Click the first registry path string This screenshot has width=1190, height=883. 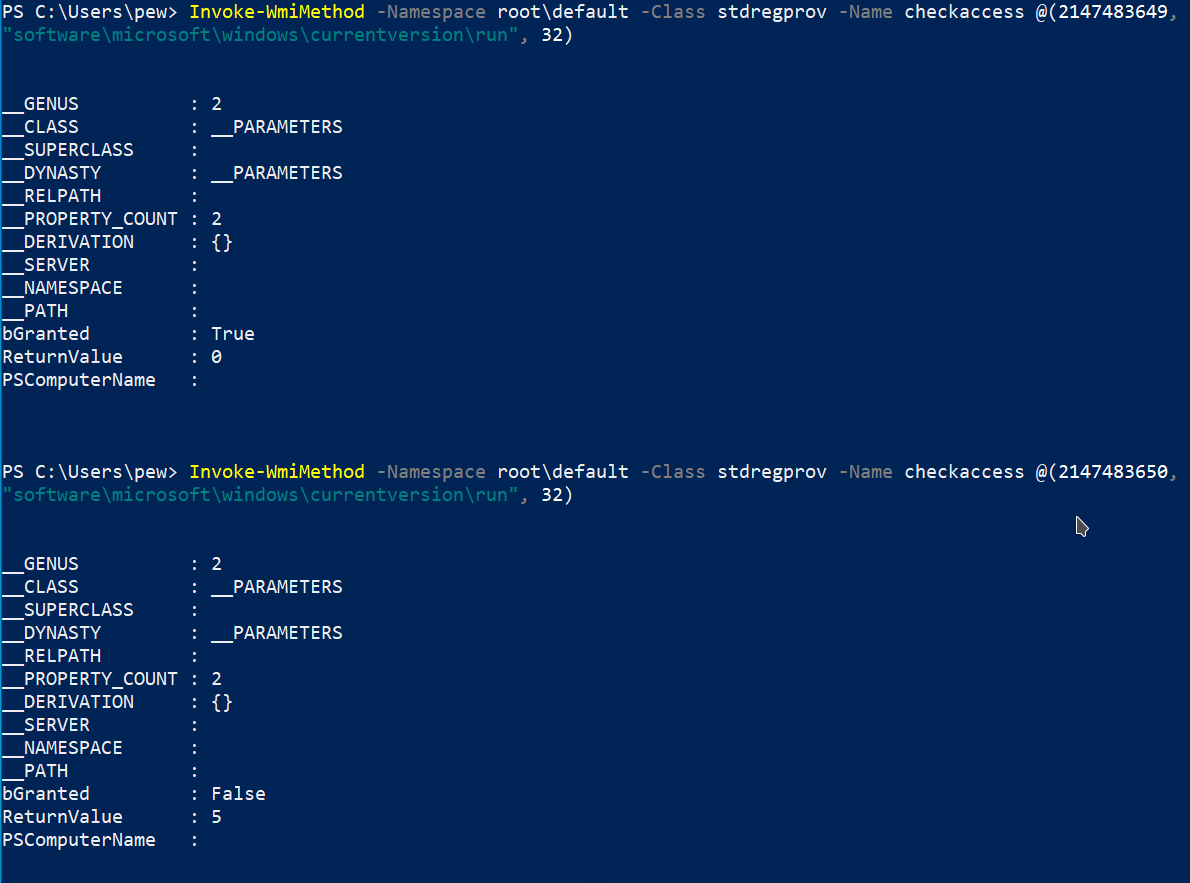260,35
